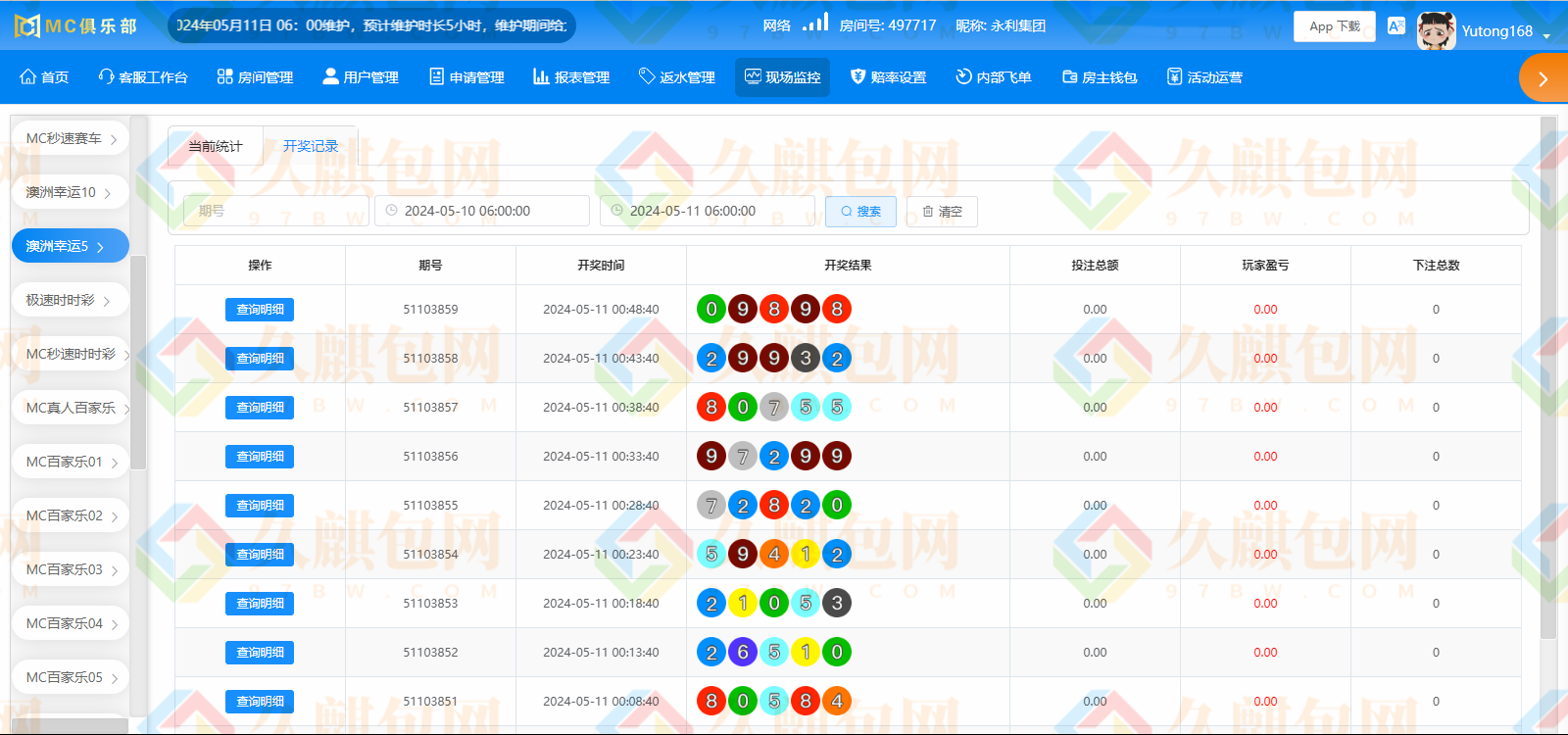Open 房间管理 menu item
Screen dimensions: 1568x735
255,77
